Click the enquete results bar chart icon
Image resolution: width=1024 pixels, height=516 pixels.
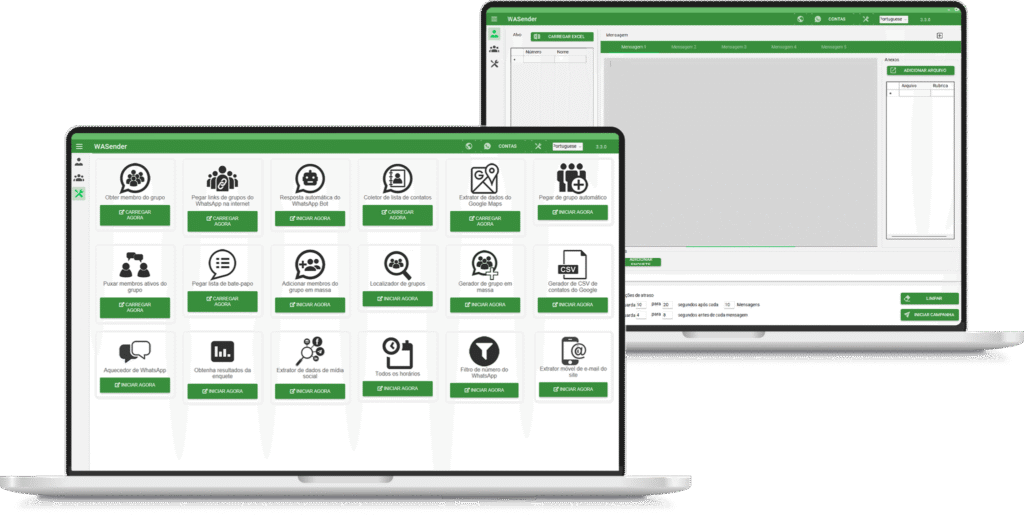(x=222, y=351)
